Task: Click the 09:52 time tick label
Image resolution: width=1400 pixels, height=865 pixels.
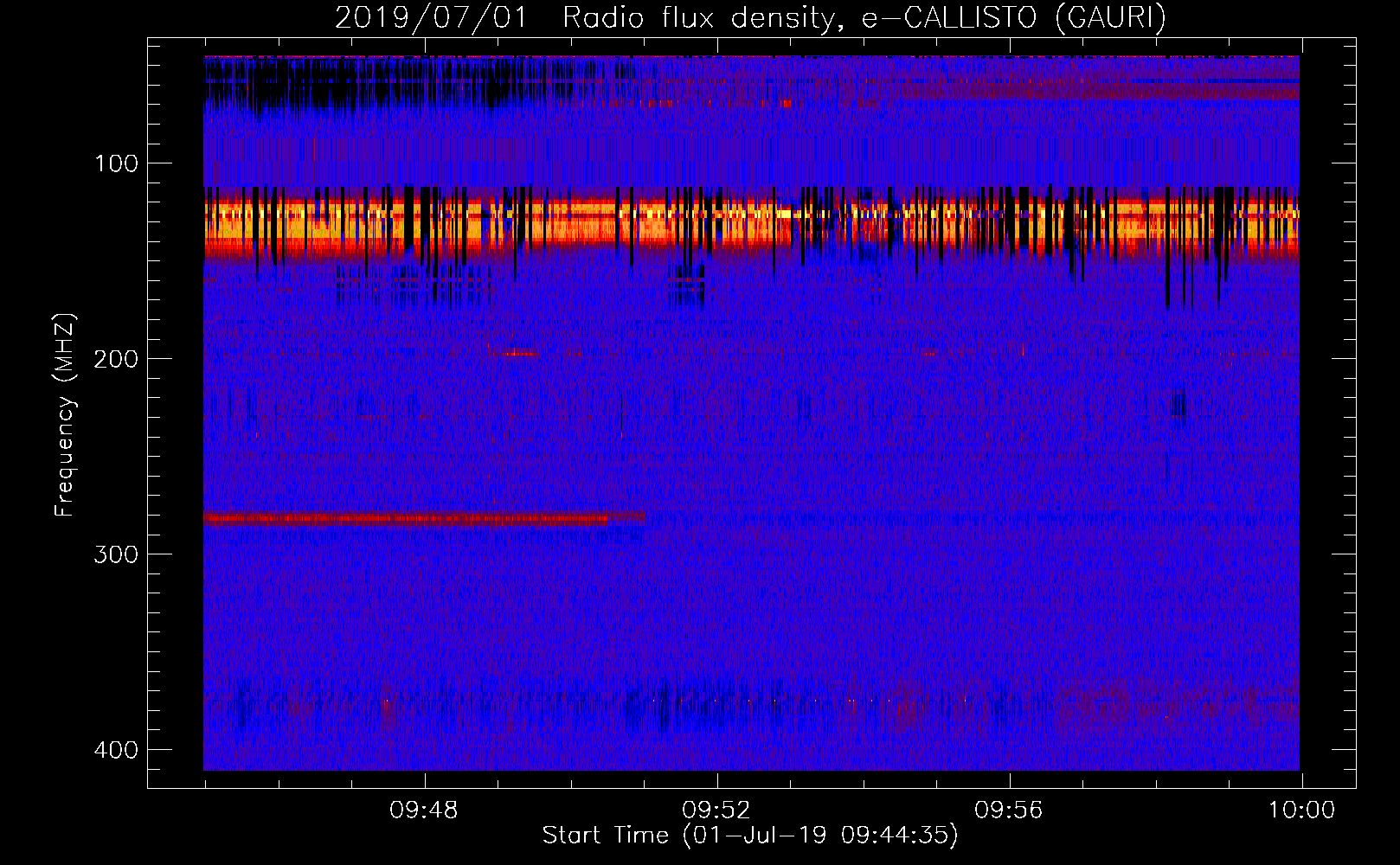Action: [716, 811]
